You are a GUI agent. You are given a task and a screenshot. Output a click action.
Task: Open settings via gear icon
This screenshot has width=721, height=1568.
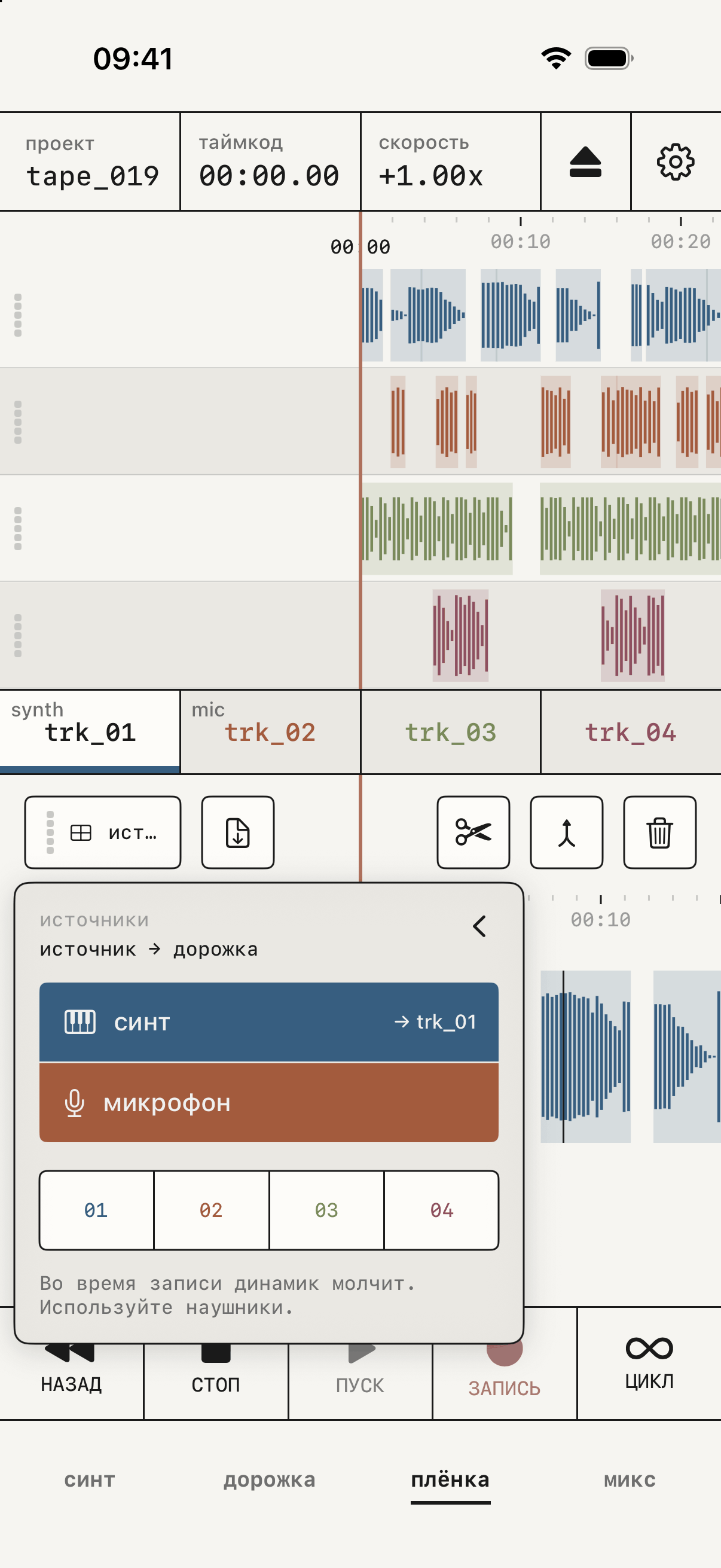click(x=676, y=162)
